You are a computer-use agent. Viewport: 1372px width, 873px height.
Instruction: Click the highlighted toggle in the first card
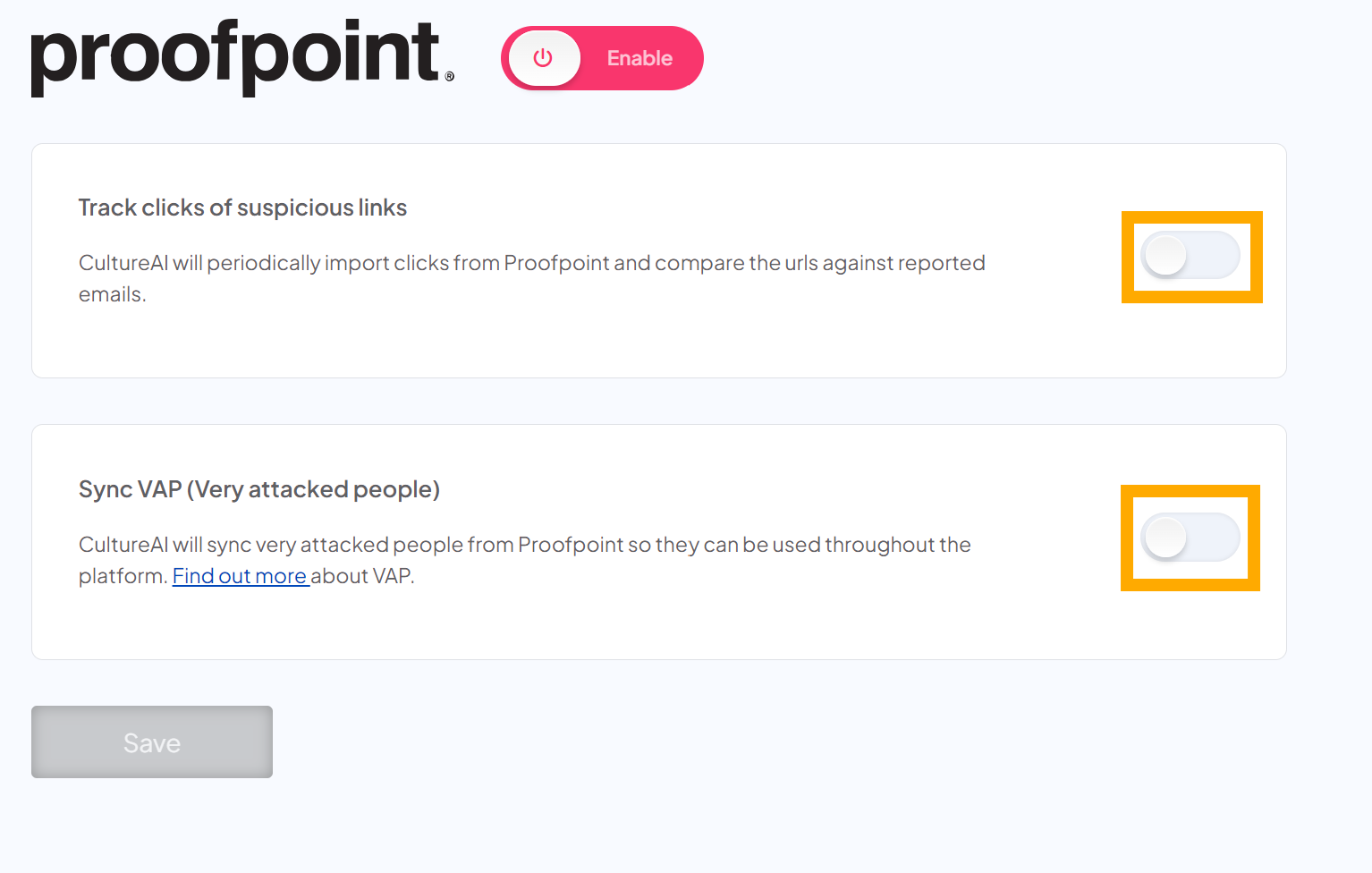tap(1191, 257)
